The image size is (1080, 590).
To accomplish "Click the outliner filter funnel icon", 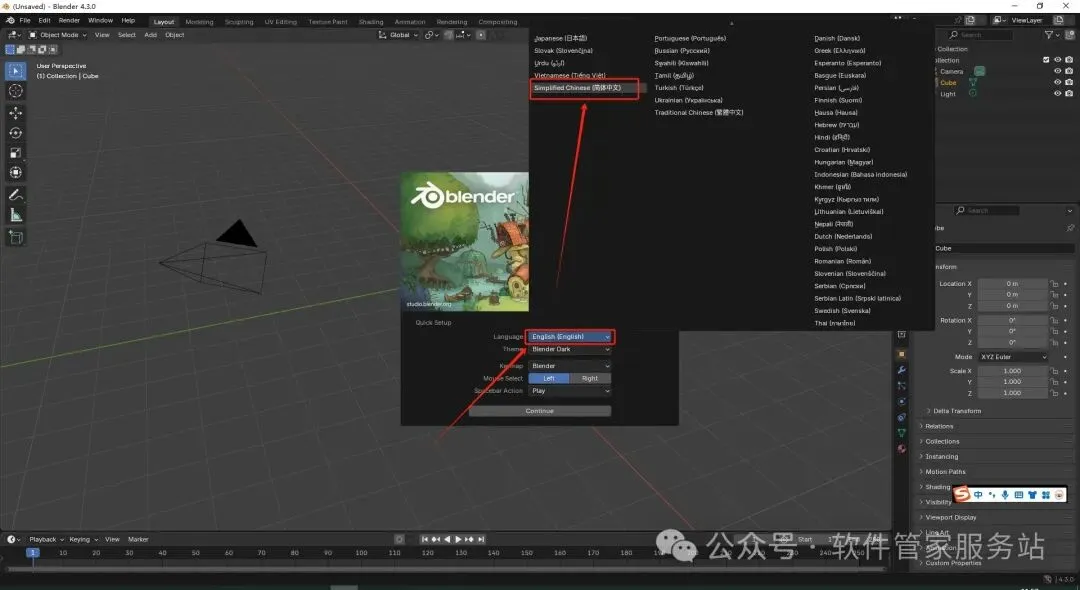I will (1048, 34).
